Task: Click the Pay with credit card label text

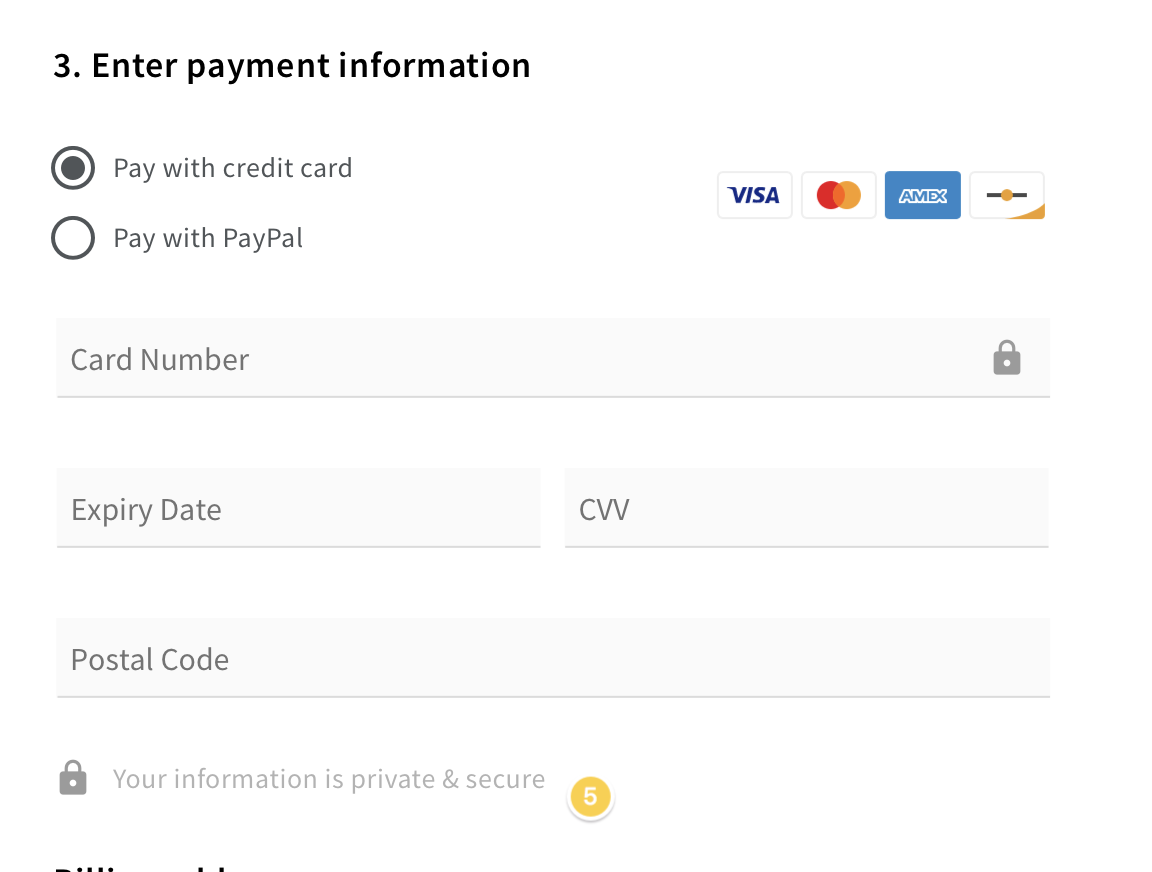Action: pos(232,167)
